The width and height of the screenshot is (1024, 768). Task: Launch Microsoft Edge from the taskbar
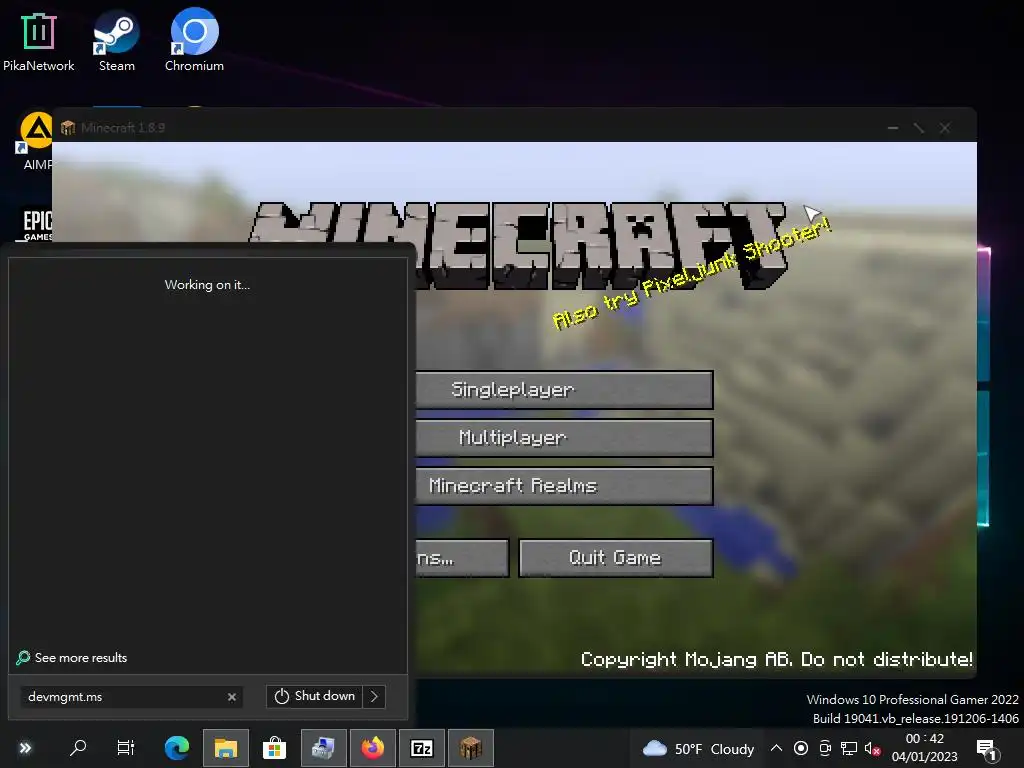tap(176, 748)
